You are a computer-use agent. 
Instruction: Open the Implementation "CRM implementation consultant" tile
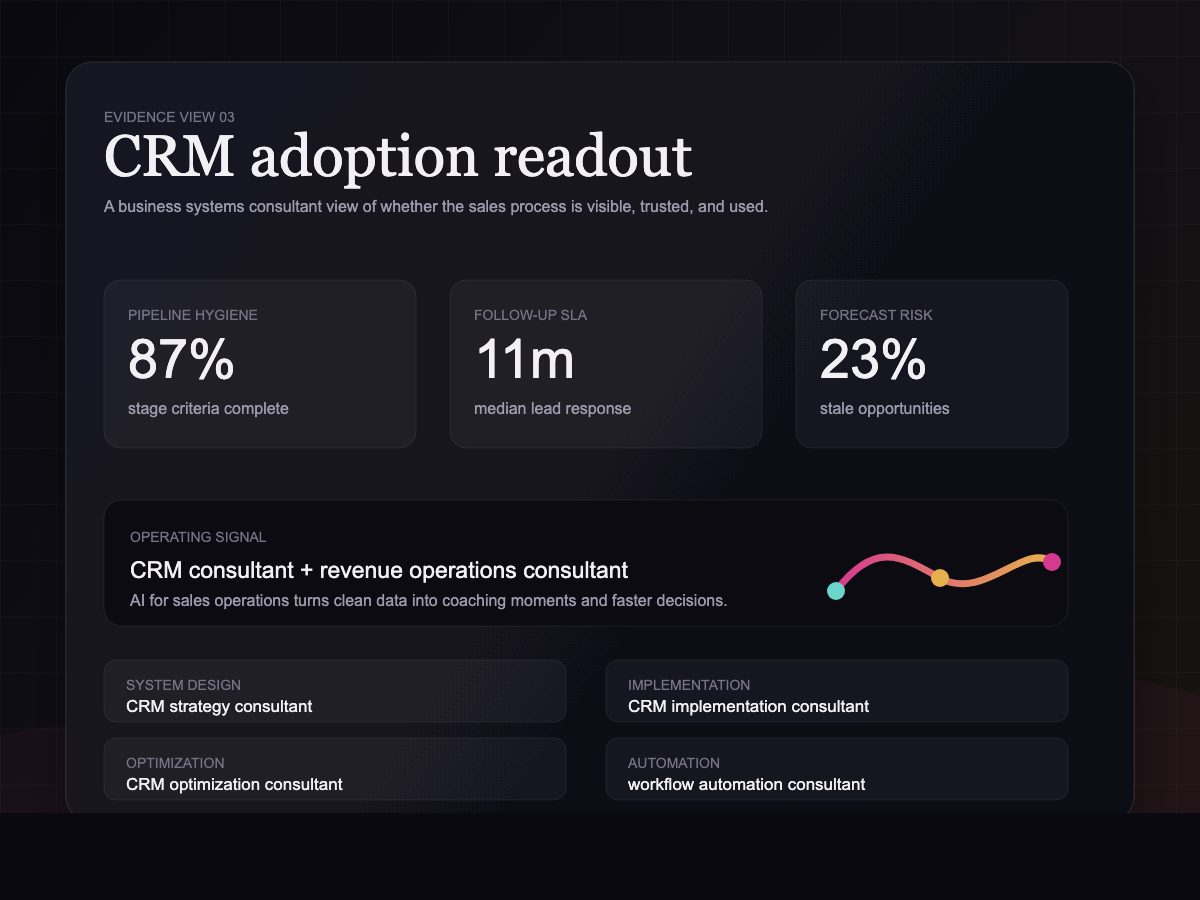coord(837,691)
